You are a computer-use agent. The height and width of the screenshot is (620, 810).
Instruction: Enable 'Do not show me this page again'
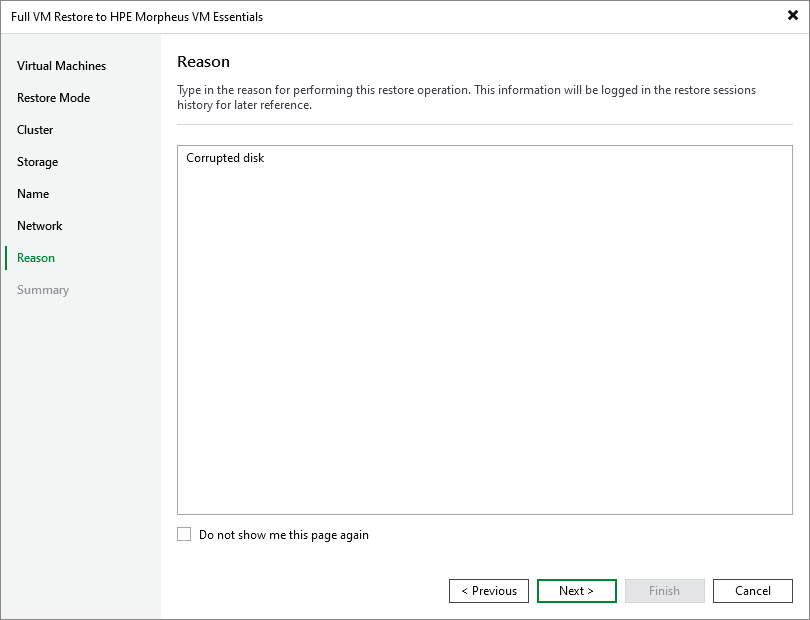pos(184,534)
